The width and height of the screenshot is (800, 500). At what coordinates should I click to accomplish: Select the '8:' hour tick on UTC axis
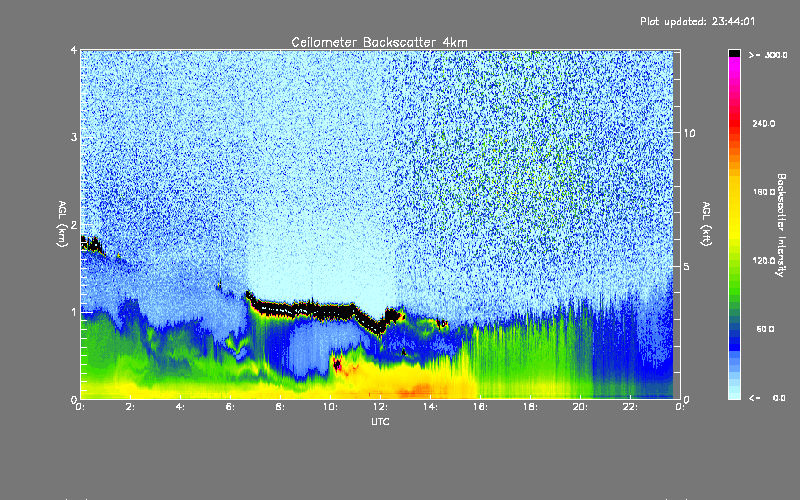(281, 407)
